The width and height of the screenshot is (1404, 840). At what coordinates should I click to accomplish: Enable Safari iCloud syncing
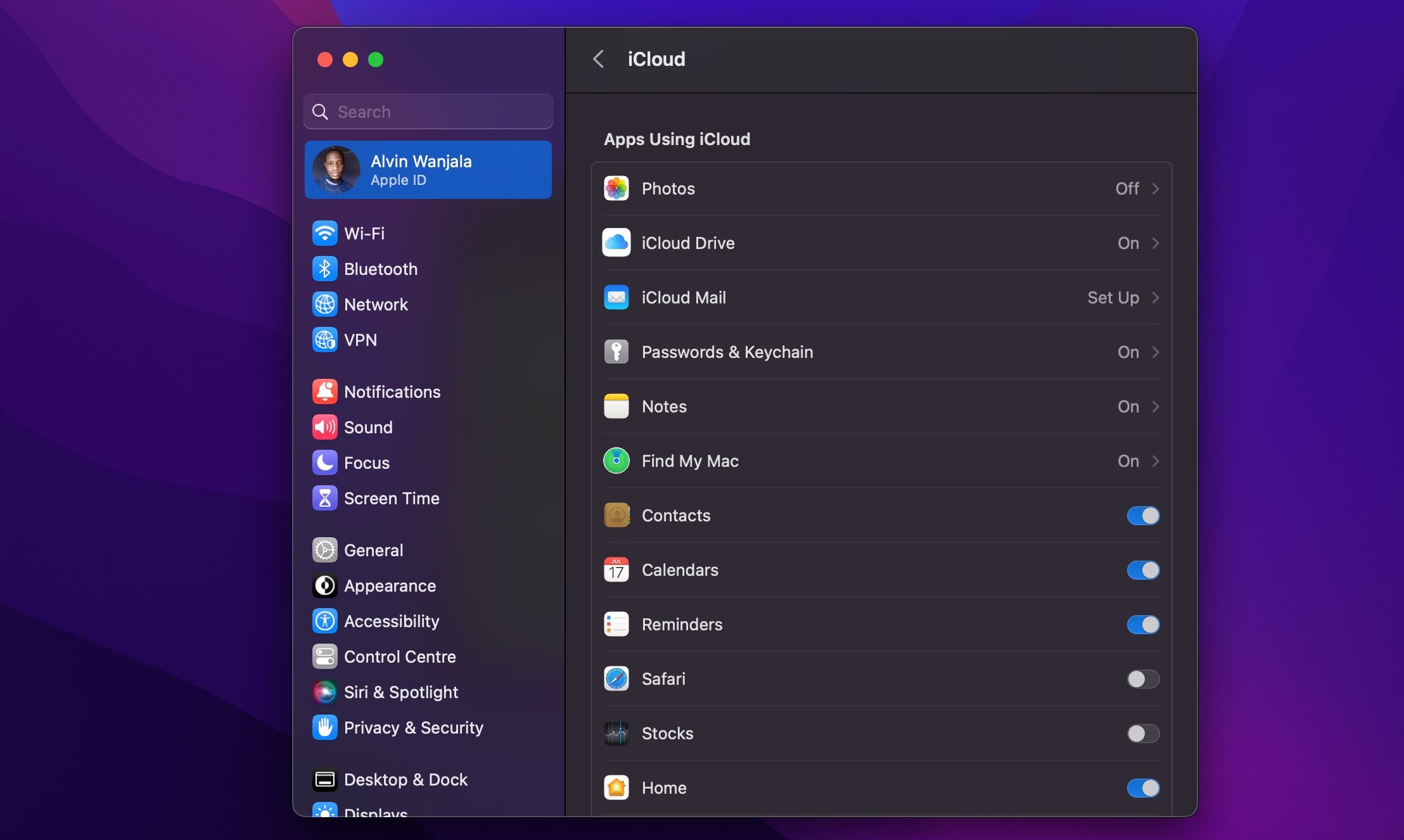pos(1143,679)
